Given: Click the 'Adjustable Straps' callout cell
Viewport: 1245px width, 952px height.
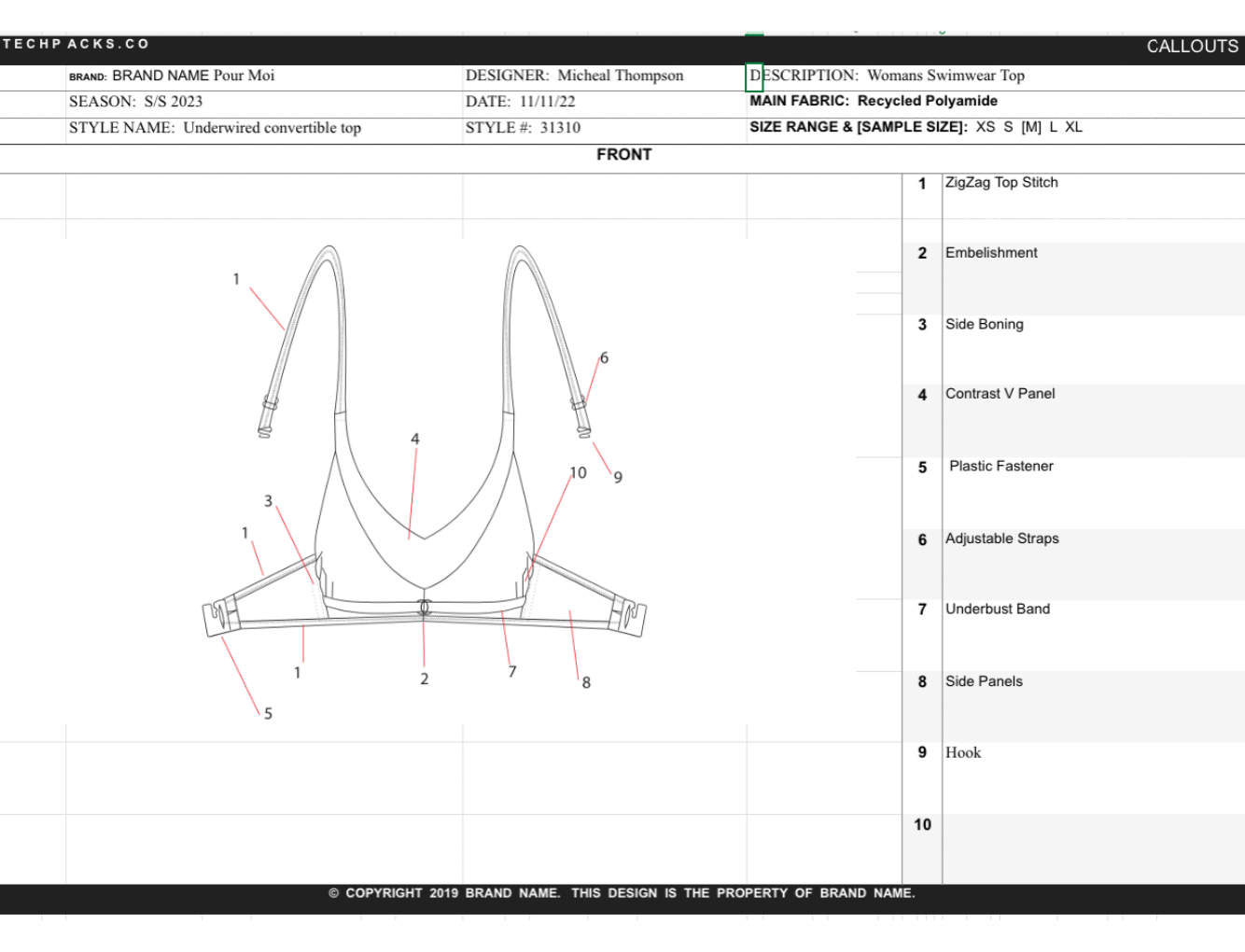Looking at the screenshot, I should tap(1093, 565).
